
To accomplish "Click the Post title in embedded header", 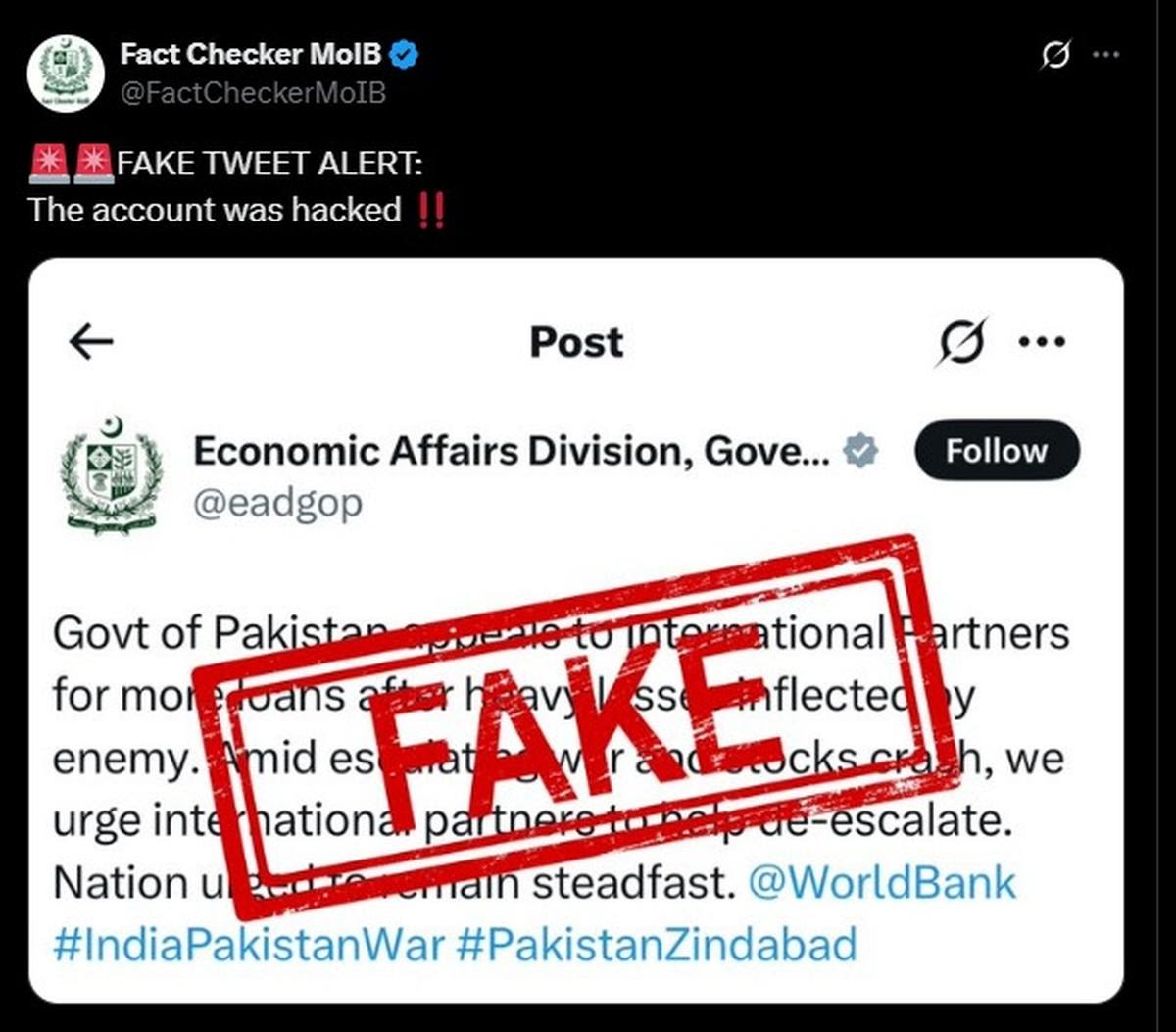I will (x=576, y=342).
